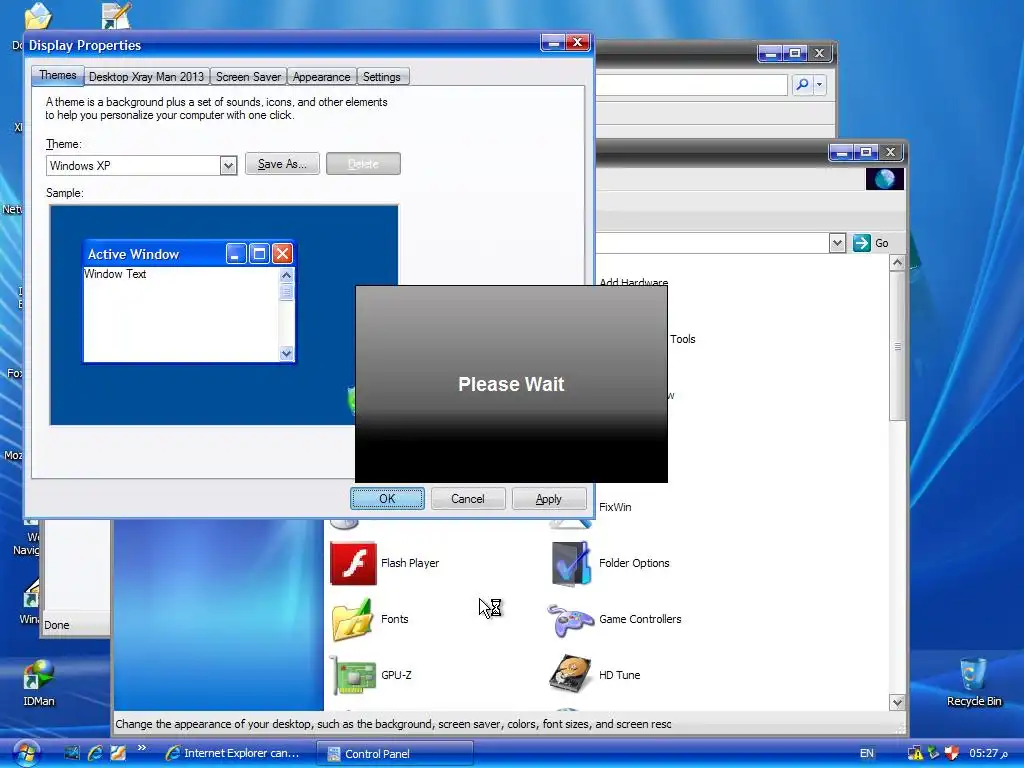Click the Folder Options label
Screen dimensions: 1024x768
[634, 563]
